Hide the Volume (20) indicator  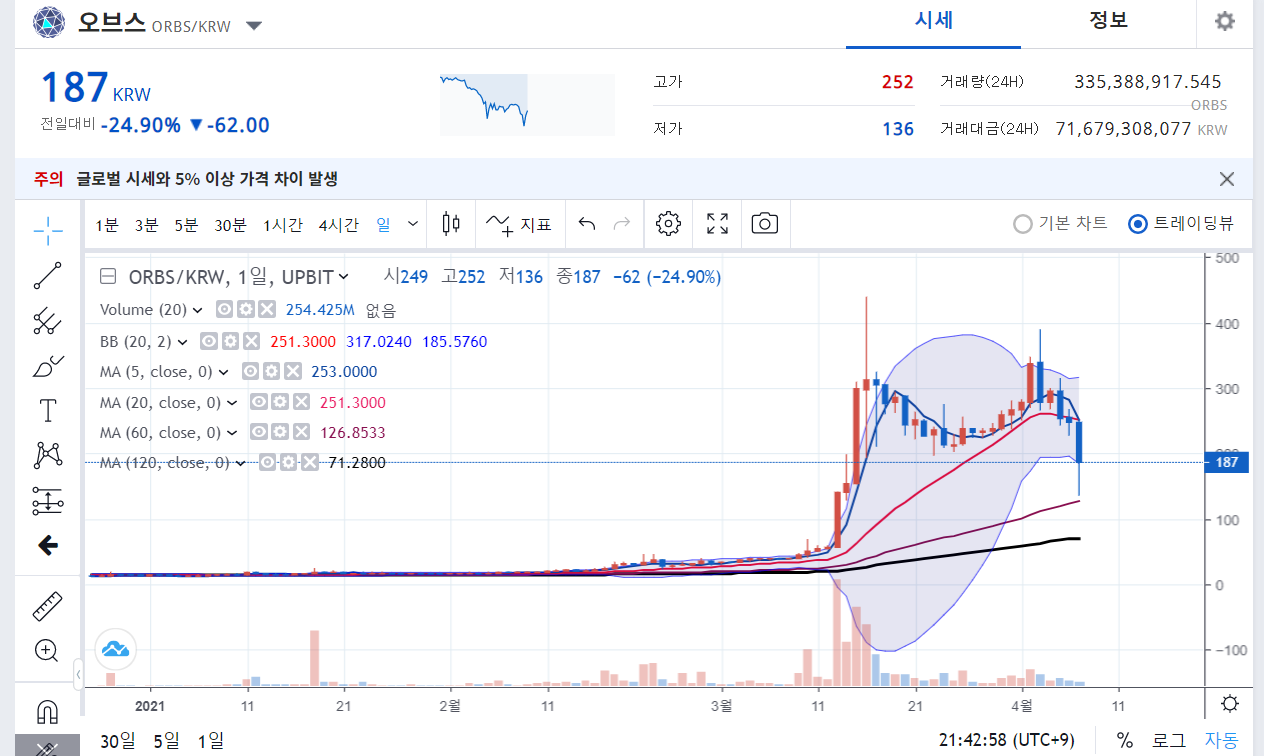click(x=224, y=310)
